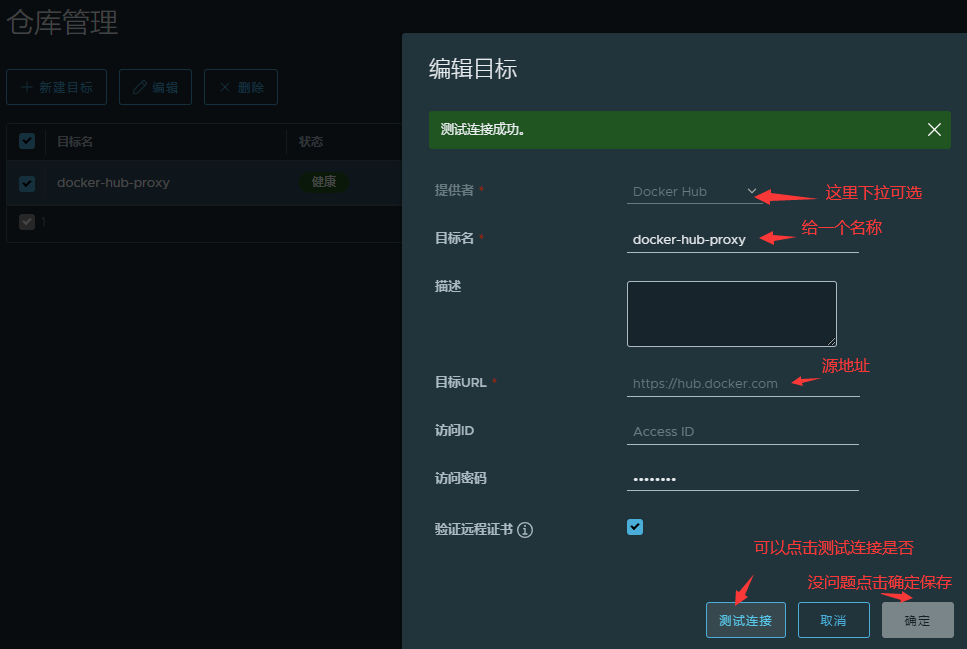The image size is (967, 649).
Task: Click the chevron arrow in provider select
Action: point(752,191)
